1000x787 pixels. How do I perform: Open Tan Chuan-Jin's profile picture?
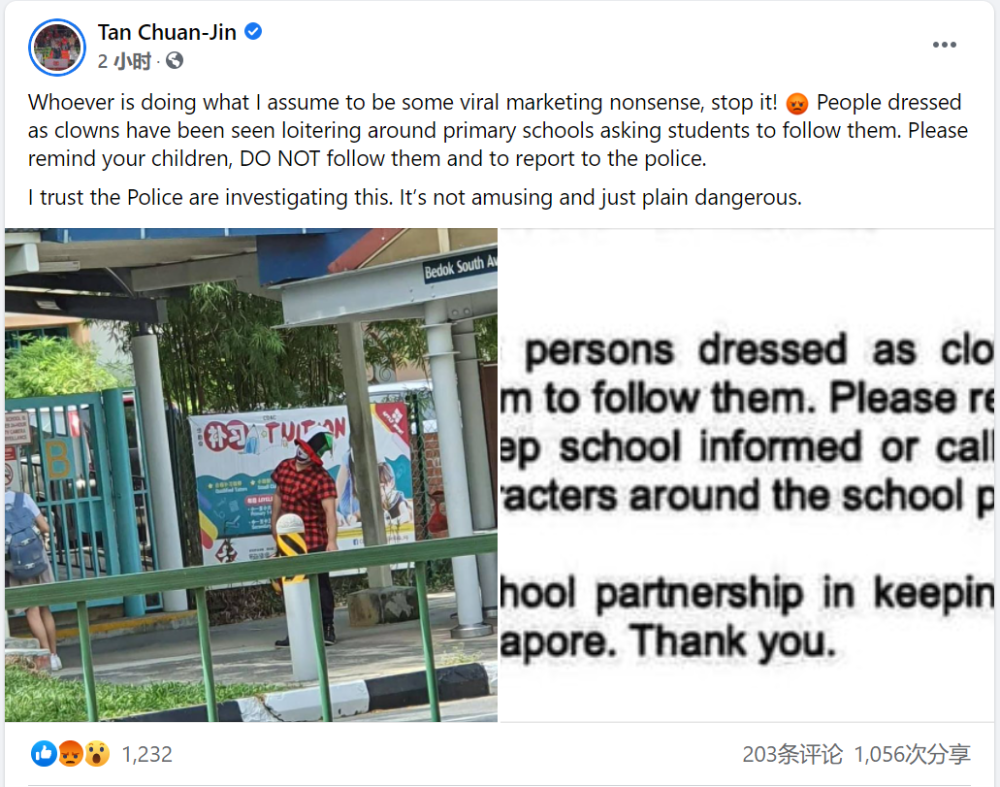57,47
